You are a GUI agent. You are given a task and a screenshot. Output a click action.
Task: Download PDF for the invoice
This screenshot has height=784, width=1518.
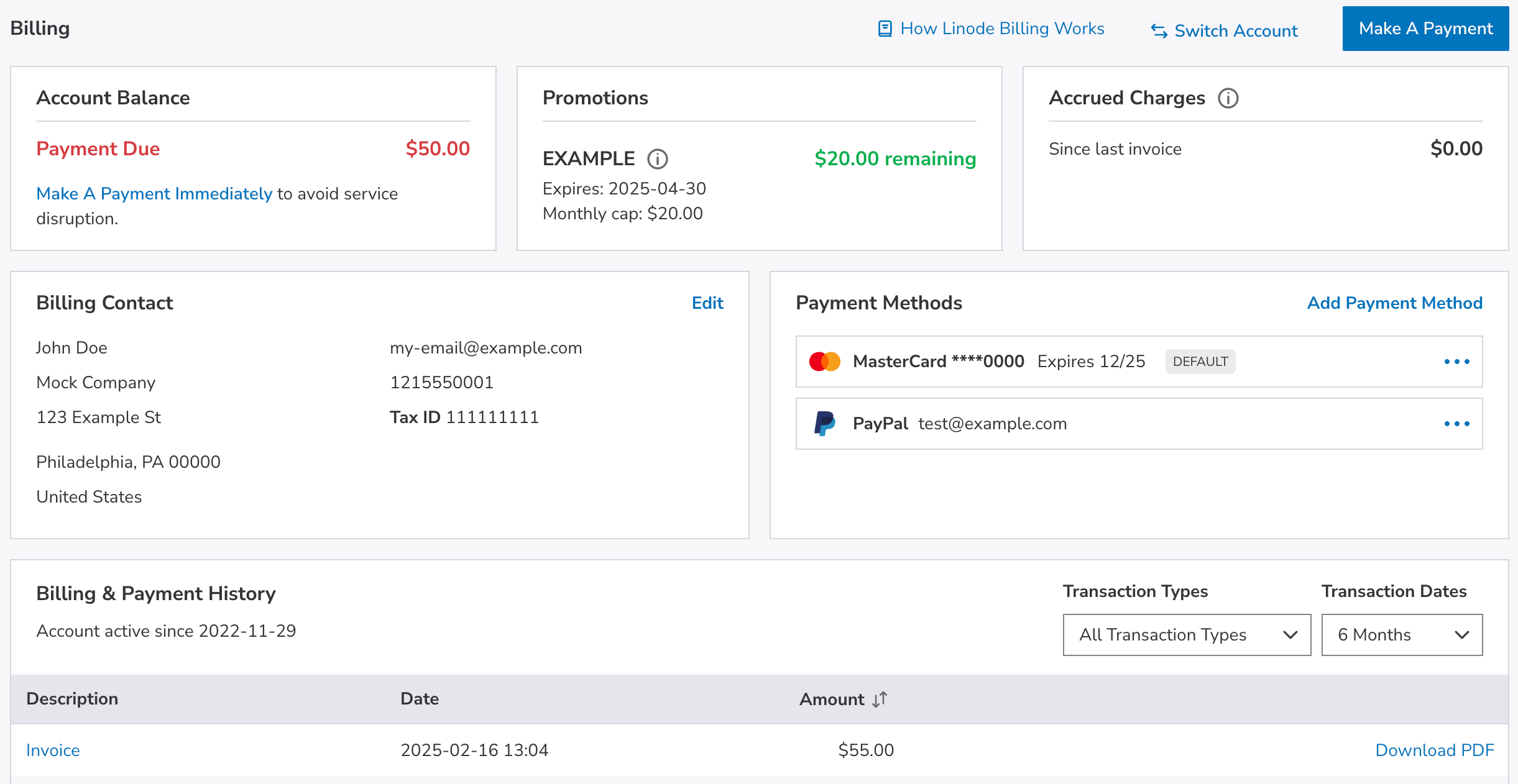[x=1434, y=750]
